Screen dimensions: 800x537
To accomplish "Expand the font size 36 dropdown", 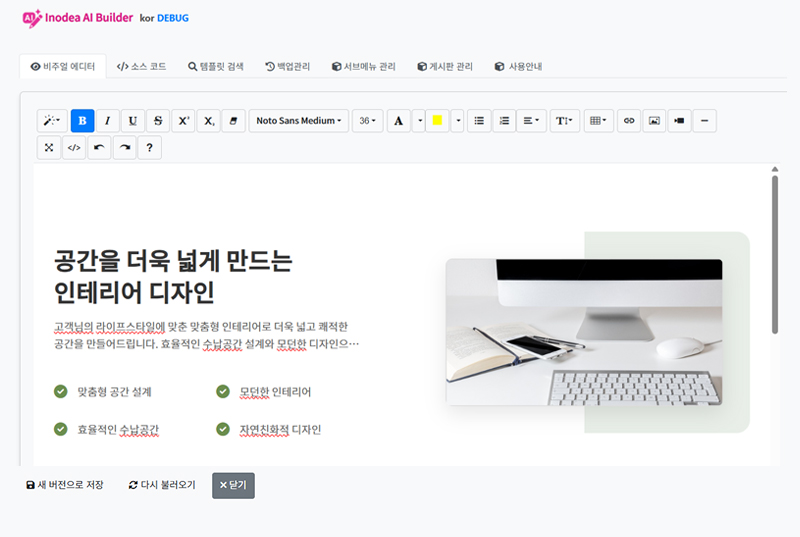I will [367, 121].
